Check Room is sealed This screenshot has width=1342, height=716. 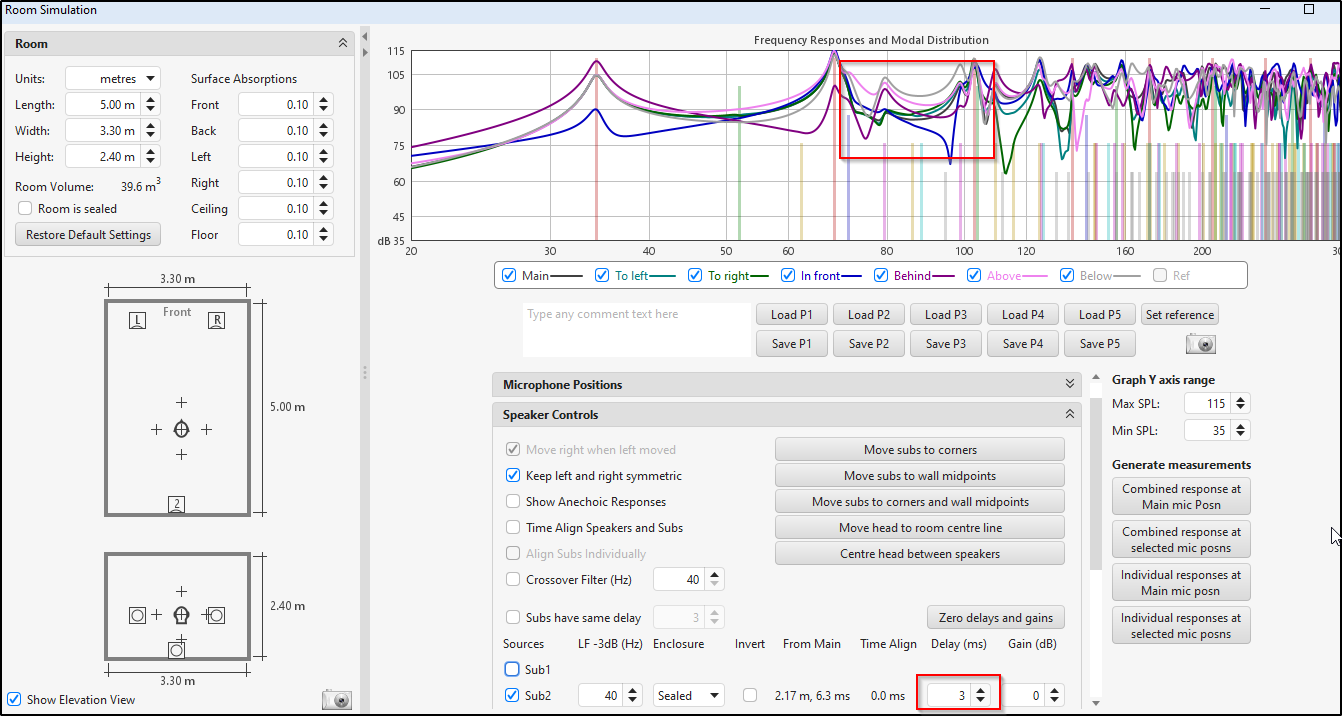(x=25, y=209)
